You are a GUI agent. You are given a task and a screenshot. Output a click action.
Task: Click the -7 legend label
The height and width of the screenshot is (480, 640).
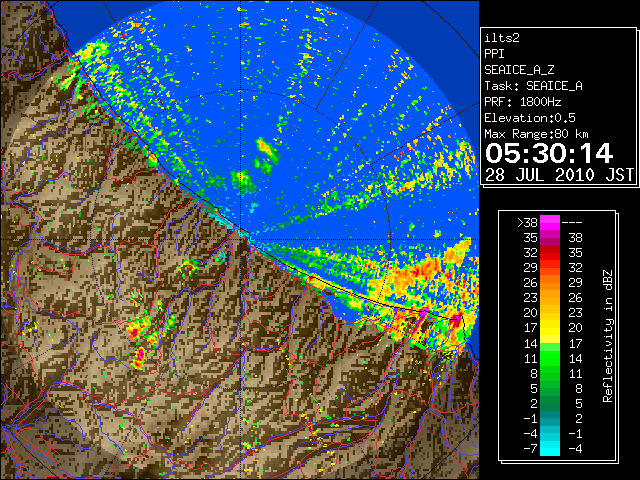tap(530, 449)
